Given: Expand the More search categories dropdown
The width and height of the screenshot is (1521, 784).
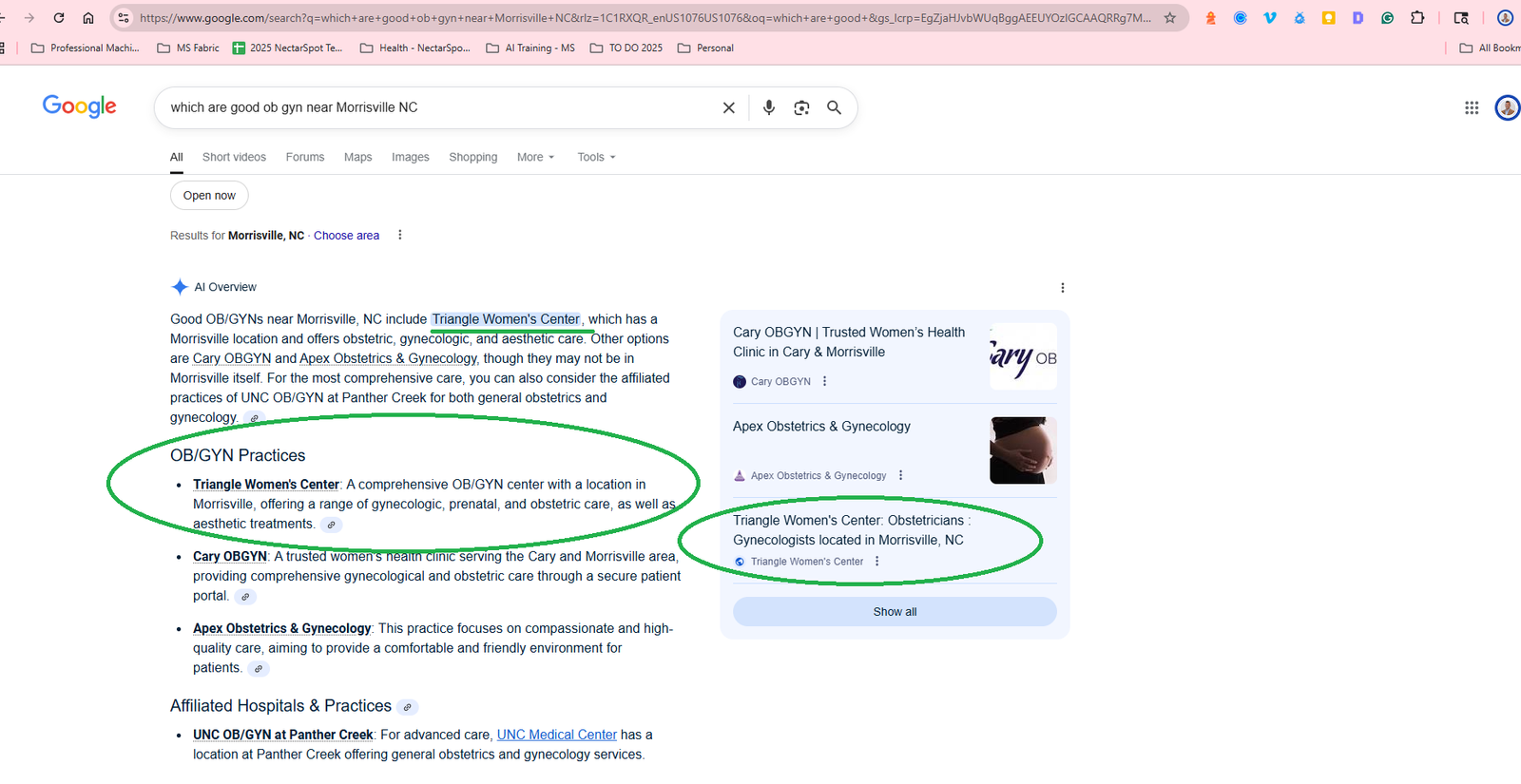Looking at the screenshot, I should [535, 158].
